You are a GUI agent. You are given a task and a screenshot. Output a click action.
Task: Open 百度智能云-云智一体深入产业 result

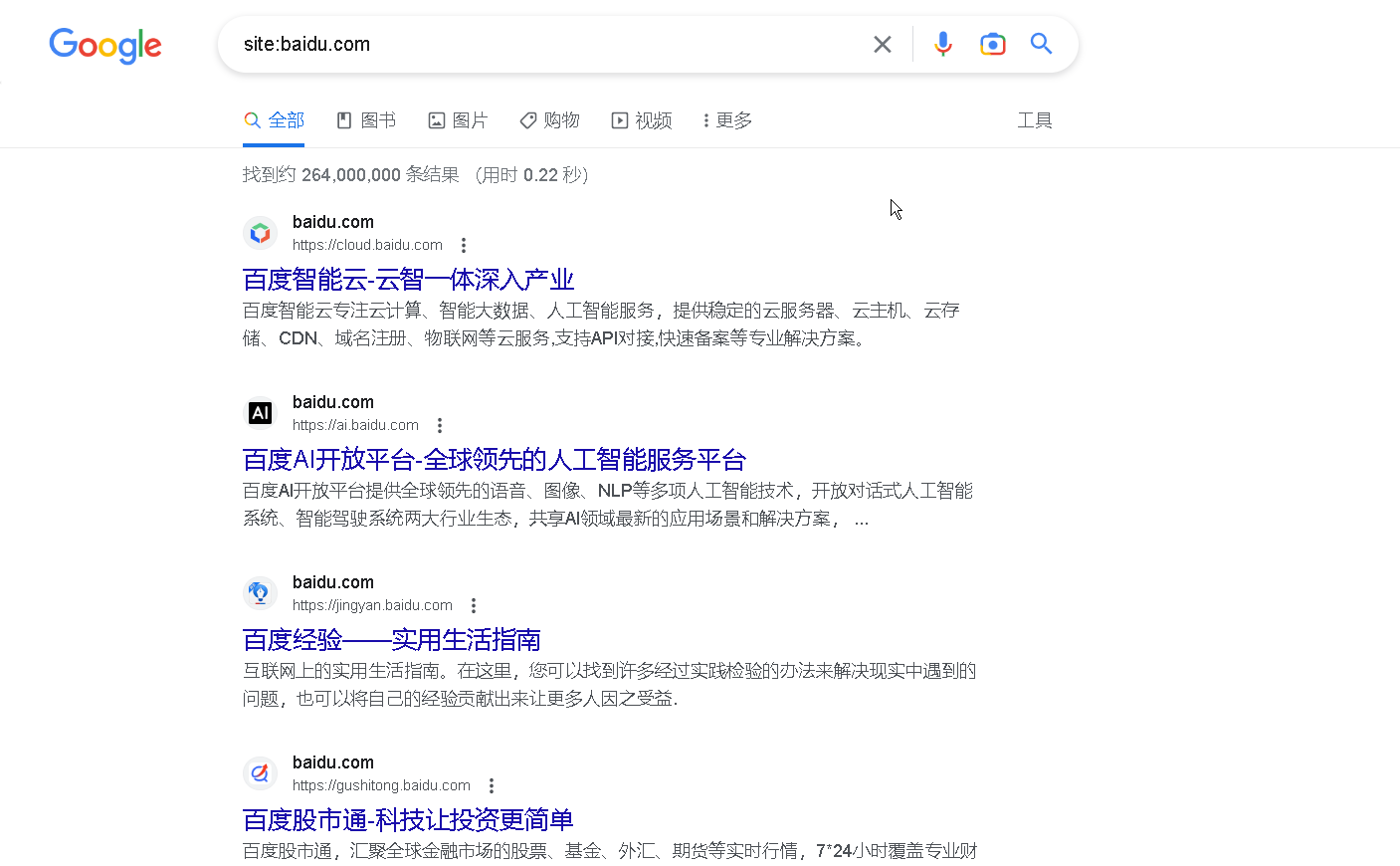[409, 280]
